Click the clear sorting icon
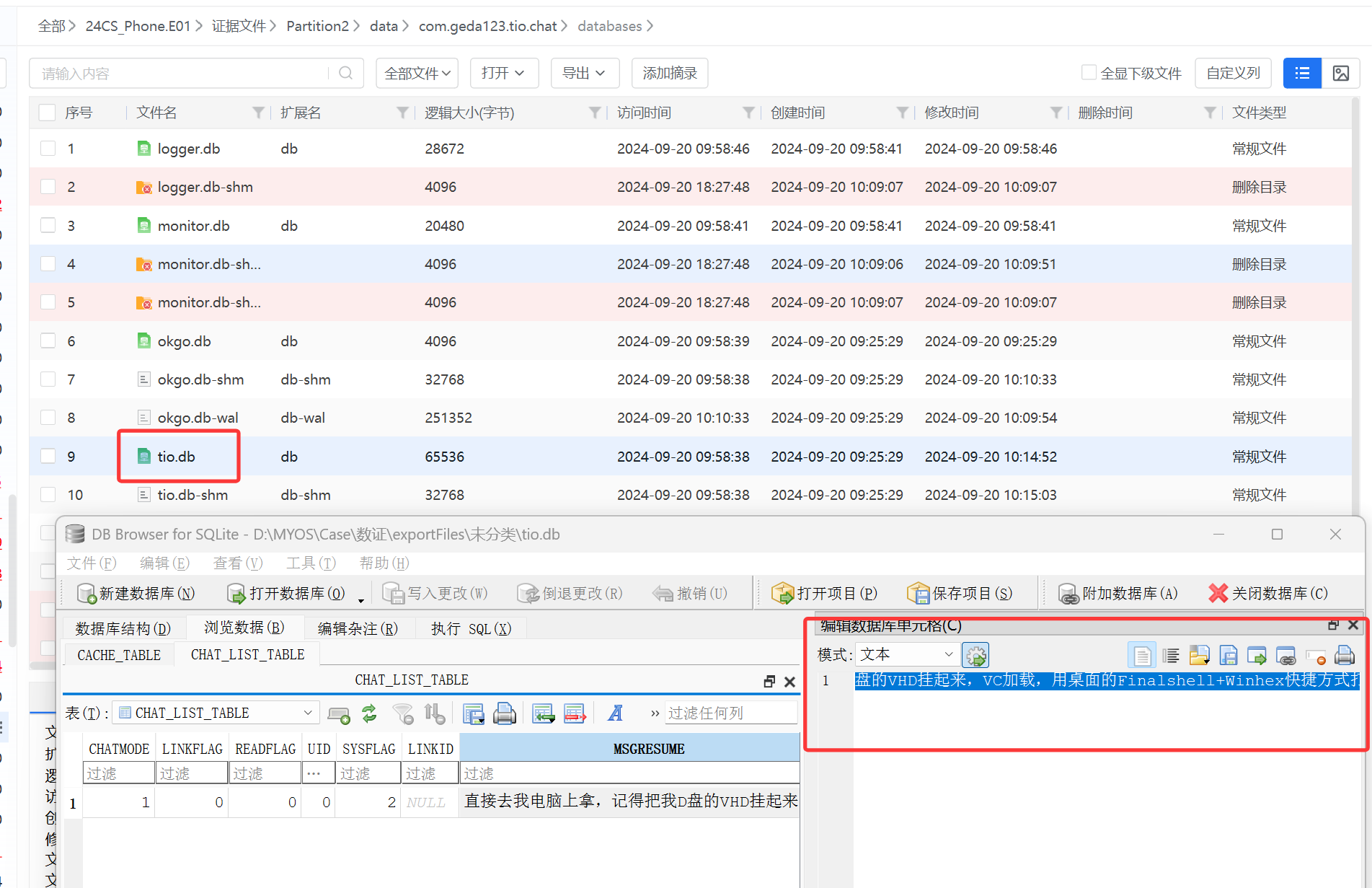1372x888 pixels. [x=435, y=713]
